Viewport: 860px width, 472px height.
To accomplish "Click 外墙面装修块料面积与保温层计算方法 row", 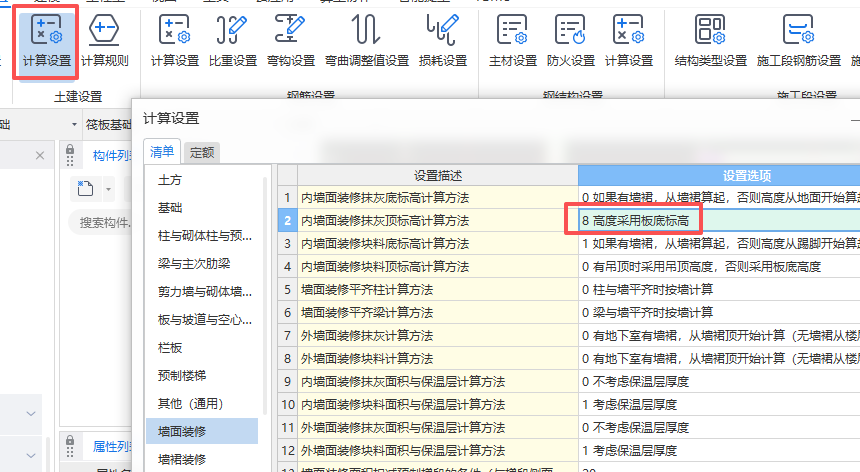I will tap(438, 451).
